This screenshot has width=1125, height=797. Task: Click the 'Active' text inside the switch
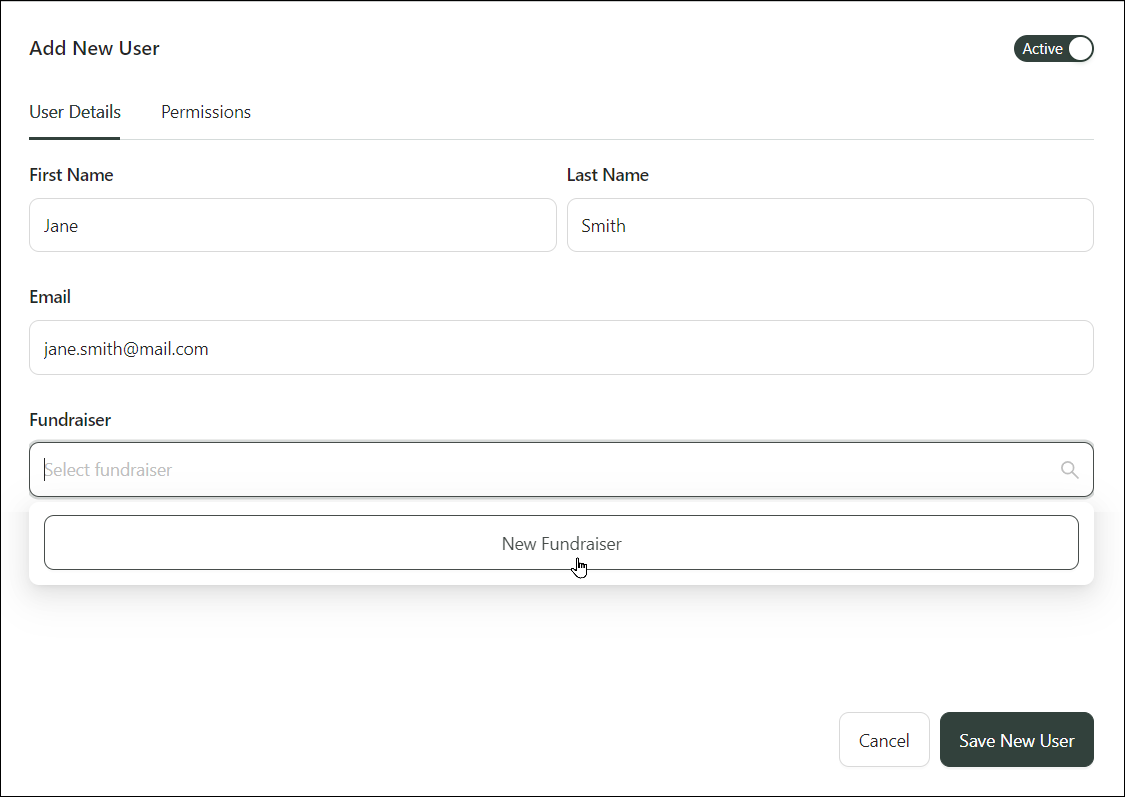1041,49
